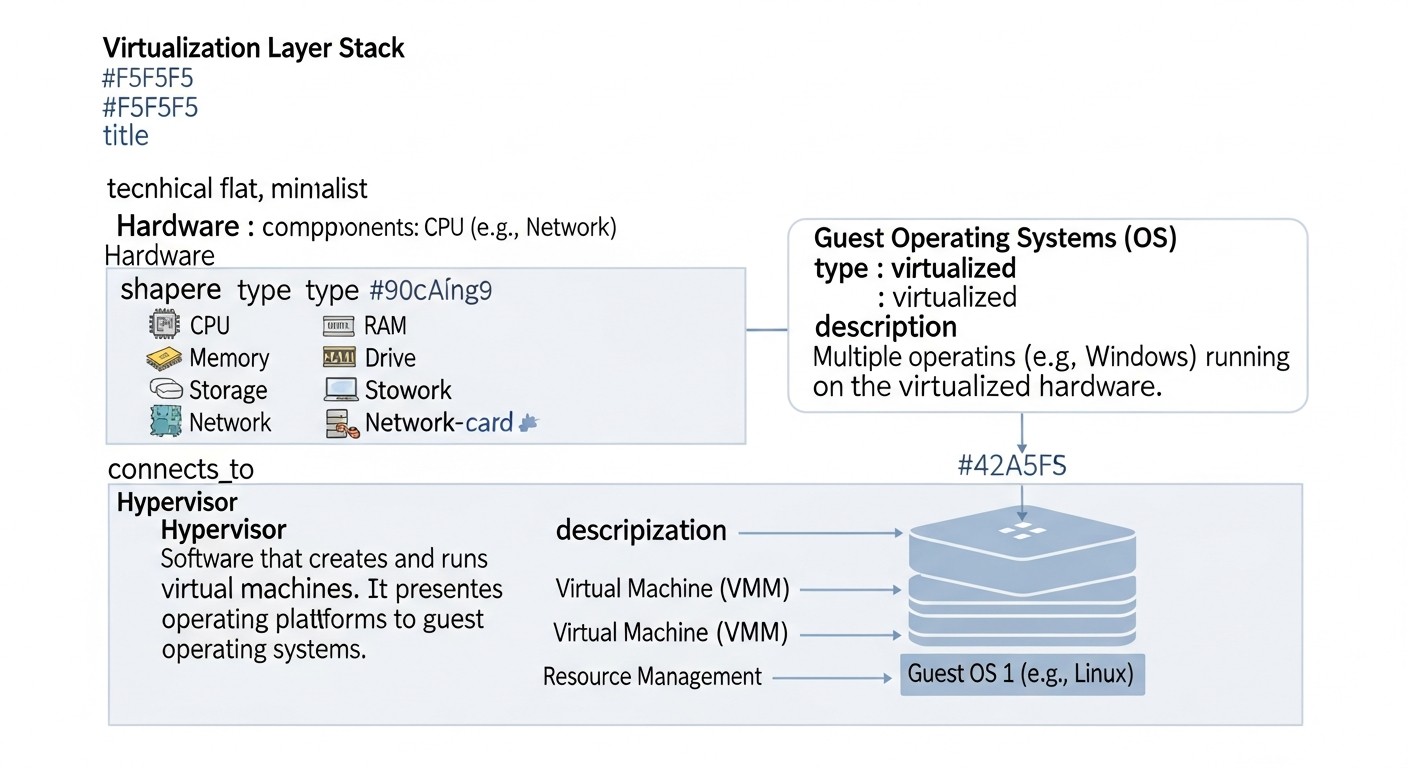Click the Drive icon in hardware list

(340, 357)
